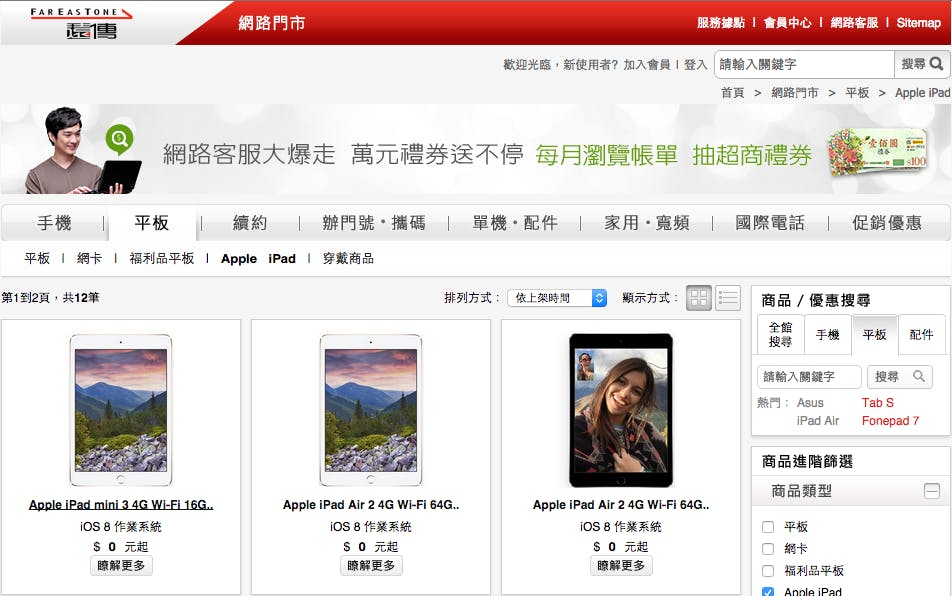Click 首頁 in the breadcrumb
The height and width of the screenshot is (596, 952).
pos(733,92)
